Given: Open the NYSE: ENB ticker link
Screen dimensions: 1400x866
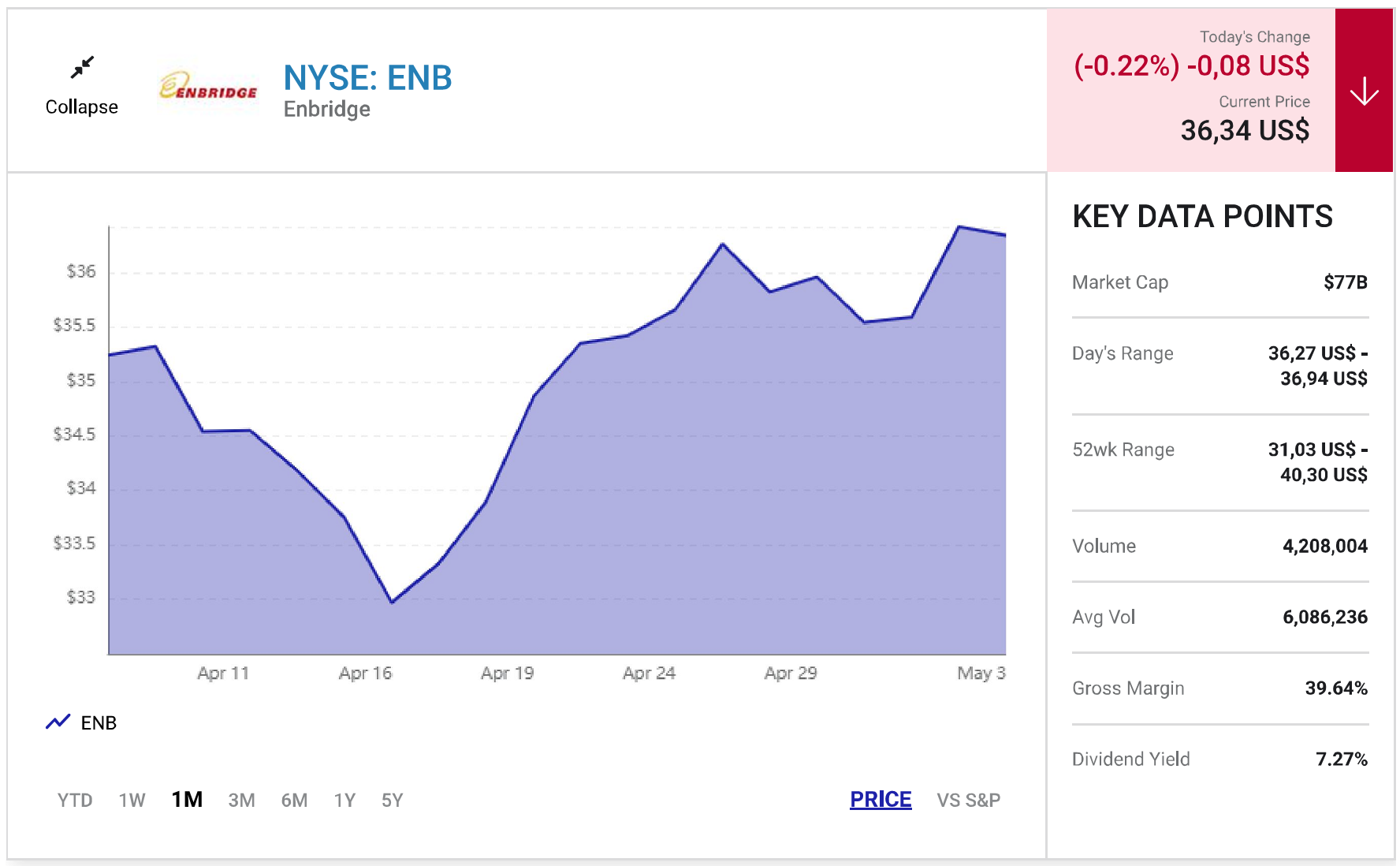Looking at the screenshot, I should pyautogui.click(x=367, y=78).
